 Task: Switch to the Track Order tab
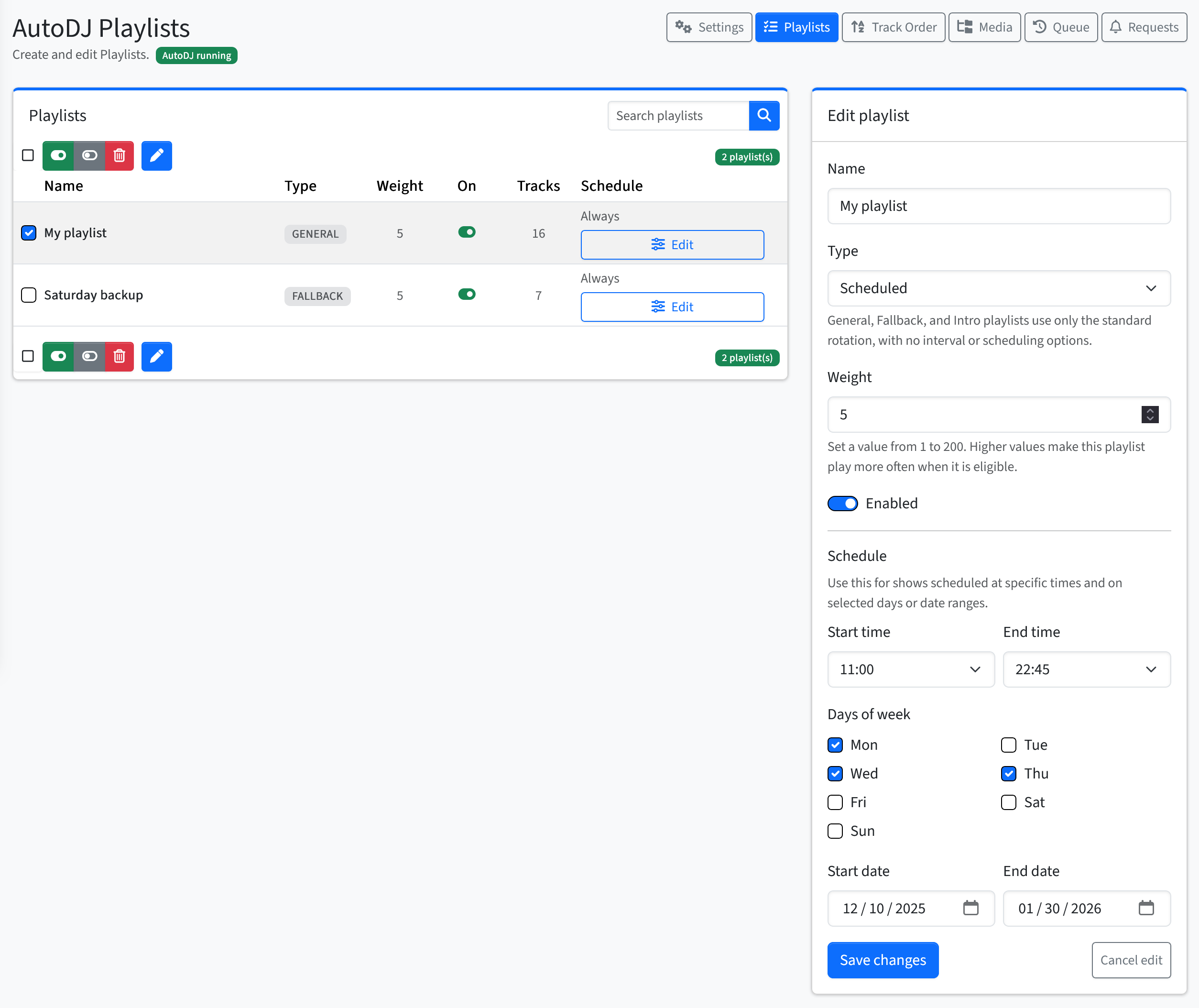click(894, 27)
